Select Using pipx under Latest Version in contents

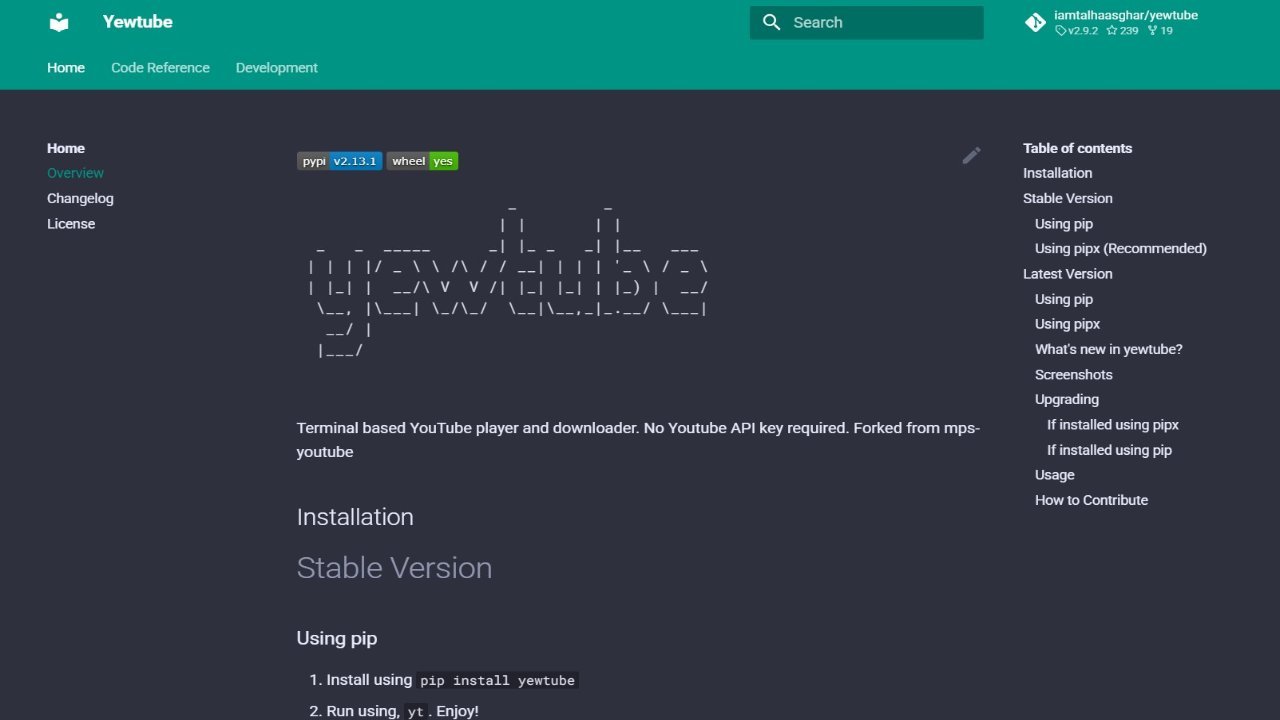pos(1067,324)
